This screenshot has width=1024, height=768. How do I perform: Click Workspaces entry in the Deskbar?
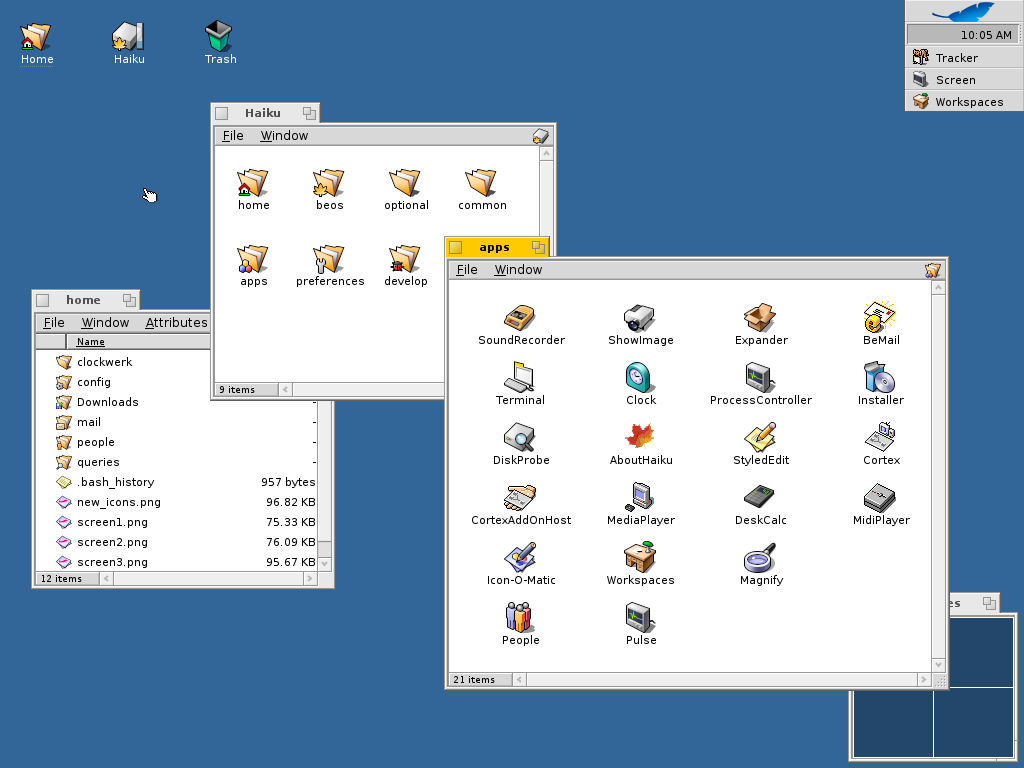[964, 101]
